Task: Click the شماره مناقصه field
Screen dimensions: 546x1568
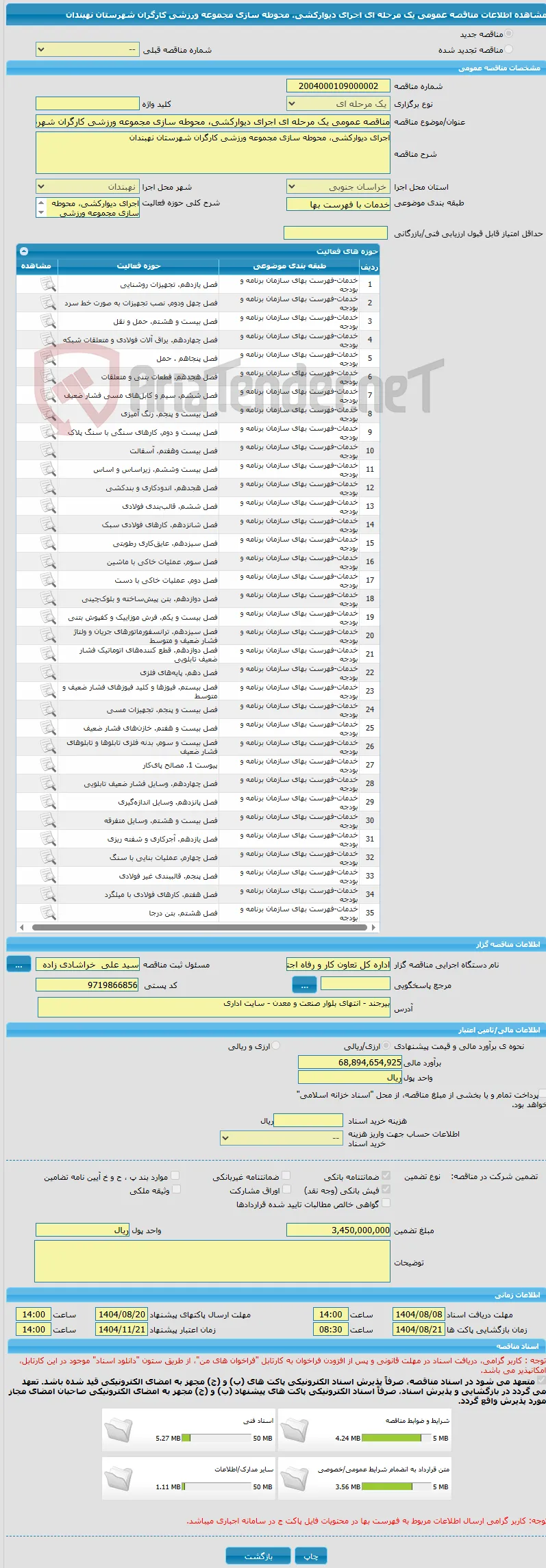Action: pyautogui.click(x=338, y=86)
